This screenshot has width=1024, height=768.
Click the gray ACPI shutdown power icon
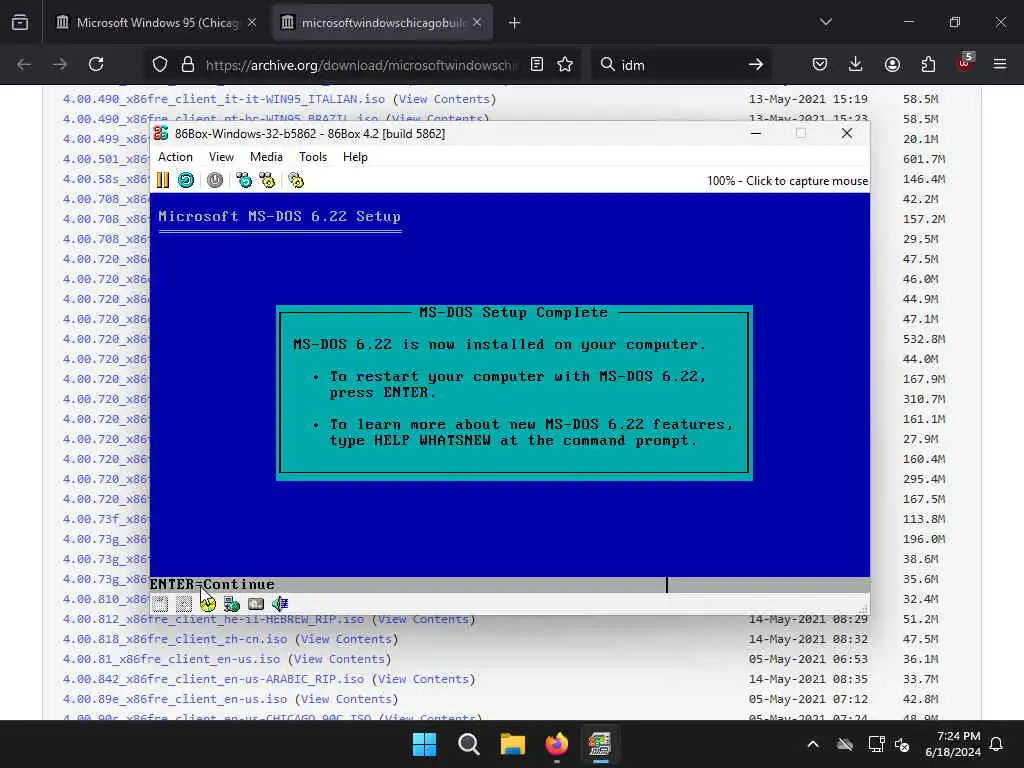pyautogui.click(x=215, y=180)
